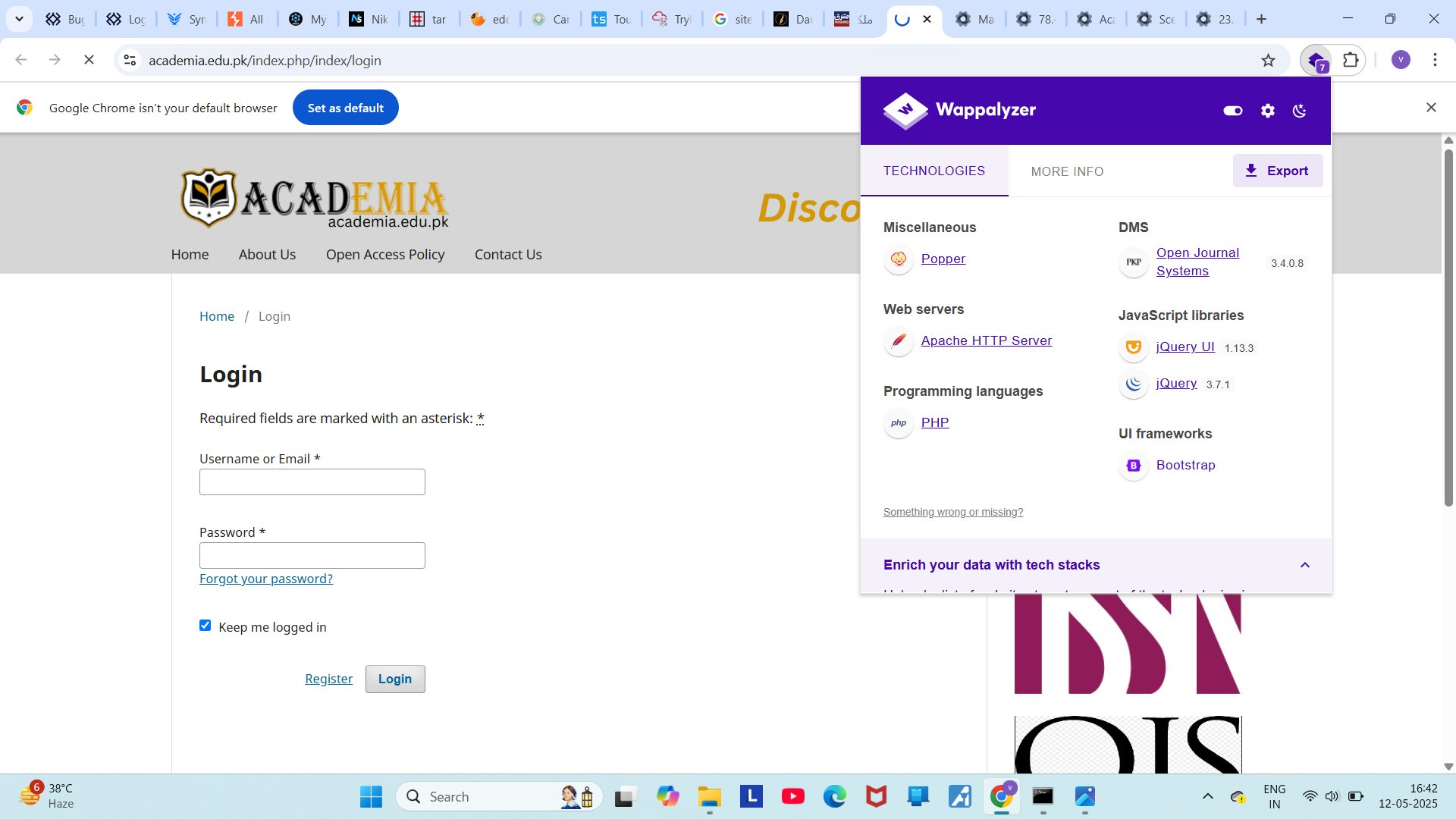This screenshot has height=819, width=1456.
Task: Switch to the MORE INFO tab
Action: (1067, 171)
